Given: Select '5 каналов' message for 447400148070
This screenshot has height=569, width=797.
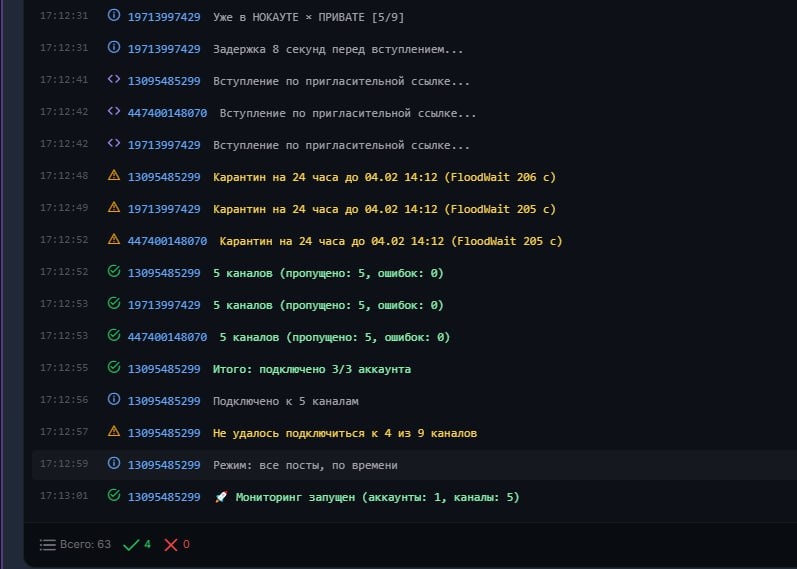Looking at the screenshot, I should point(334,338).
